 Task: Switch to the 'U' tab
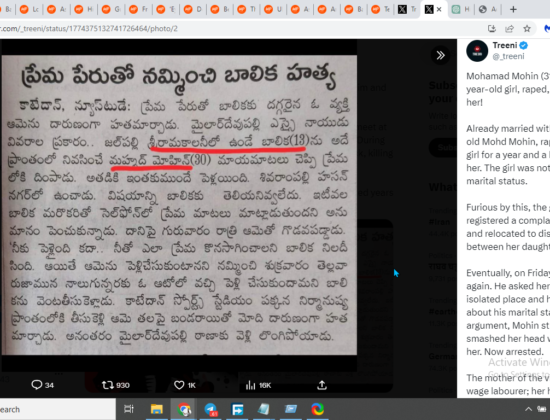273,9
